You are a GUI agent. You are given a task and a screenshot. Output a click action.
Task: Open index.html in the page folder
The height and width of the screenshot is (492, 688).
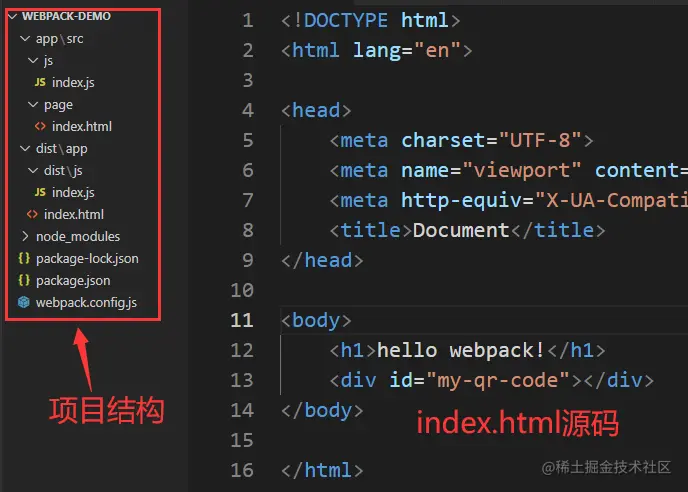pyautogui.click(x=82, y=126)
